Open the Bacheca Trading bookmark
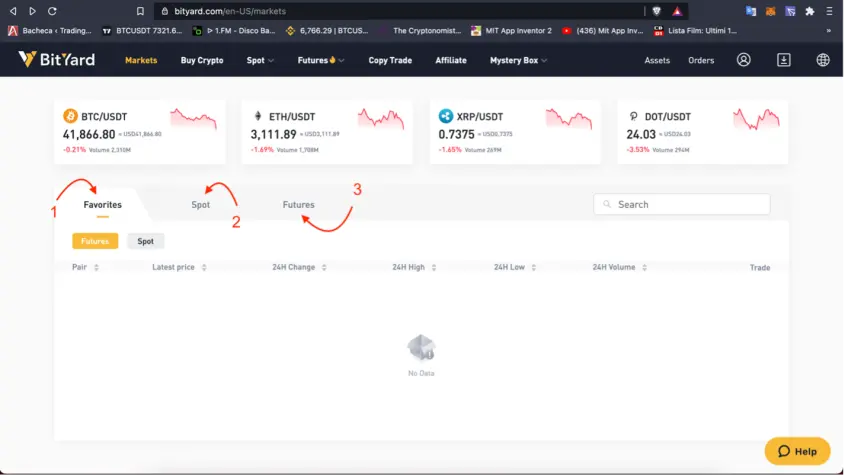The image size is (845, 476). [50, 31]
